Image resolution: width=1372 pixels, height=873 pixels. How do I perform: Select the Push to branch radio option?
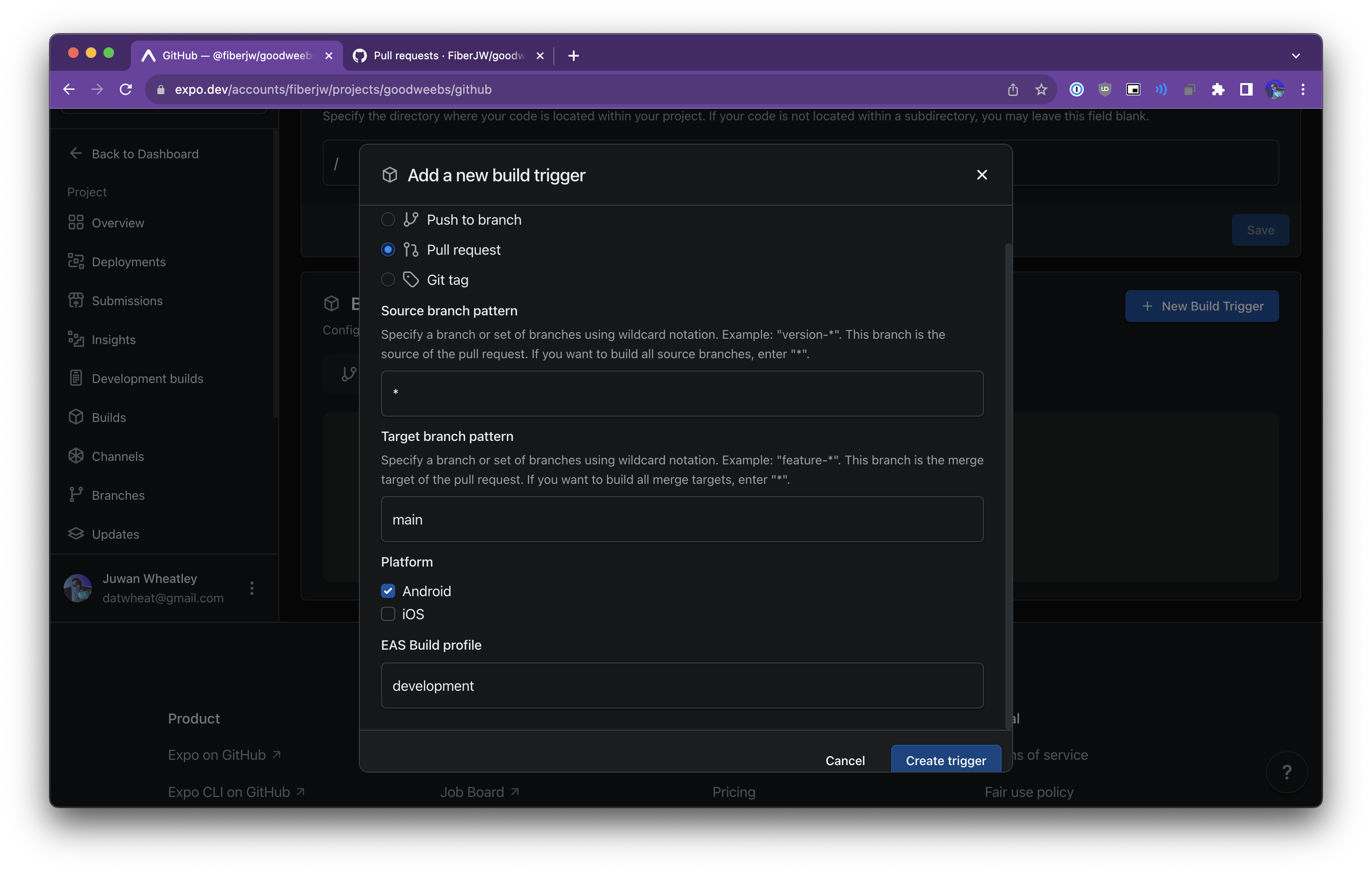388,219
